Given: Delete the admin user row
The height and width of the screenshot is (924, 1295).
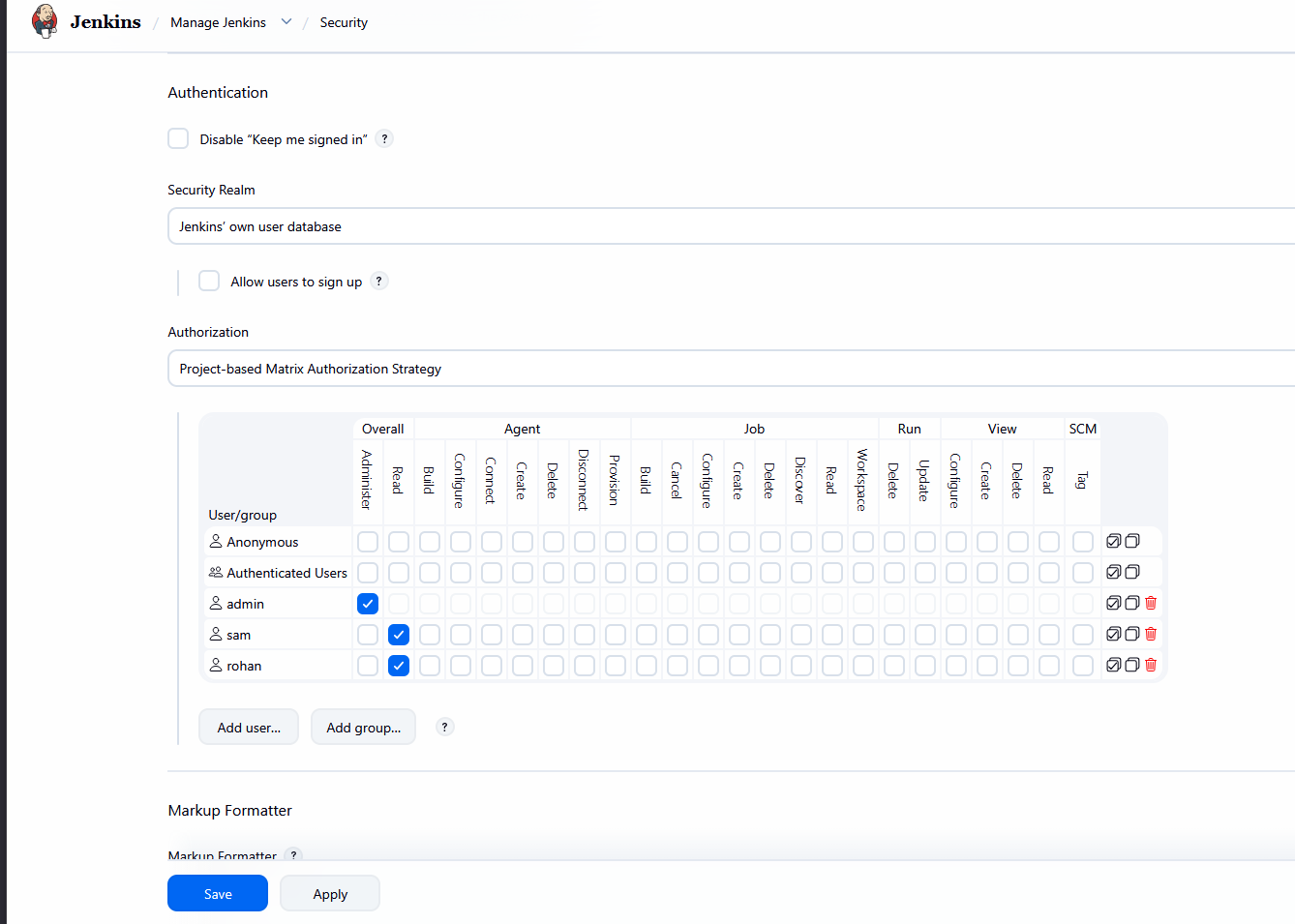Looking at the screenshot, I should pos(1151,603).
